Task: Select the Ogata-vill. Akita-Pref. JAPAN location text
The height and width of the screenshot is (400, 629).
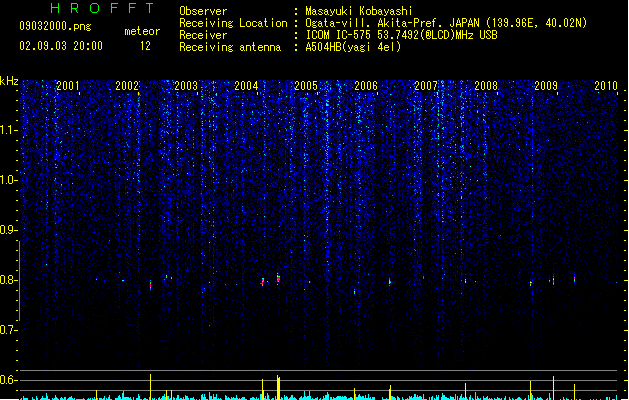Action: pos(446,23)
